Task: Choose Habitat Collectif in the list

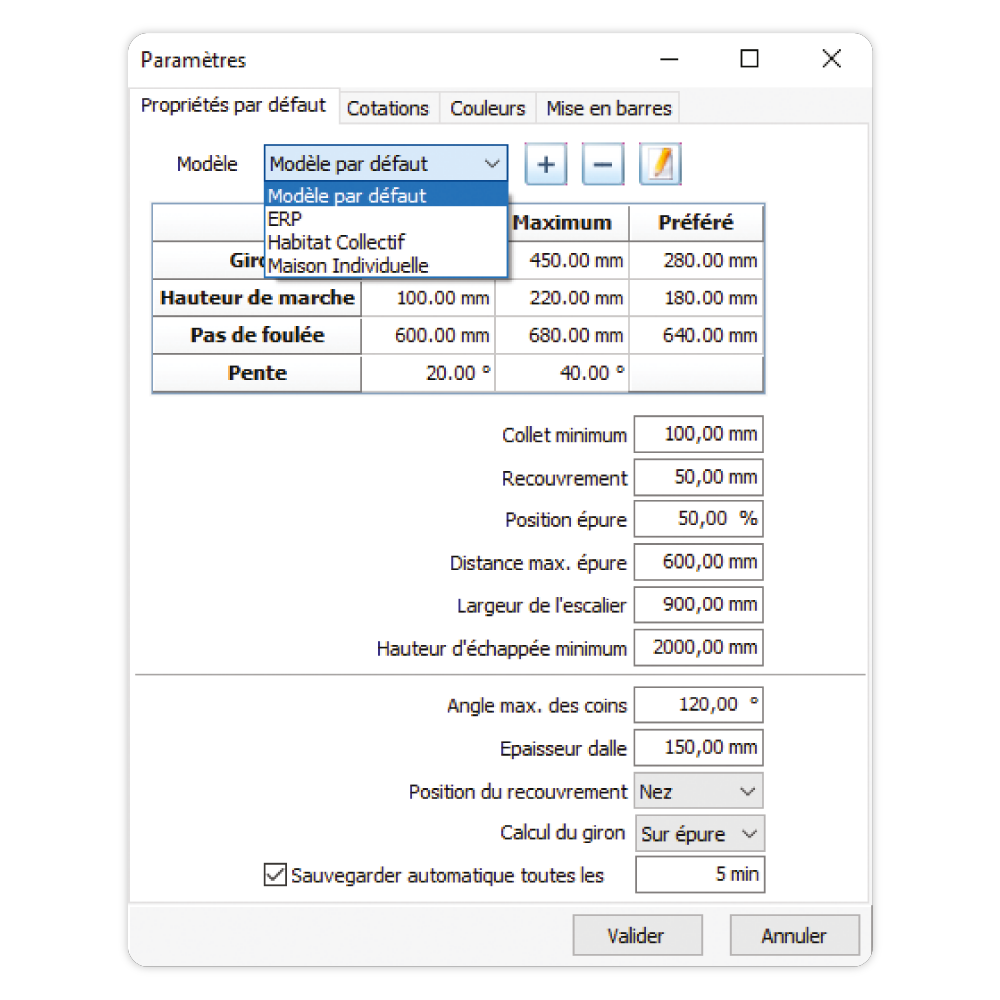Action: (336, 242)
